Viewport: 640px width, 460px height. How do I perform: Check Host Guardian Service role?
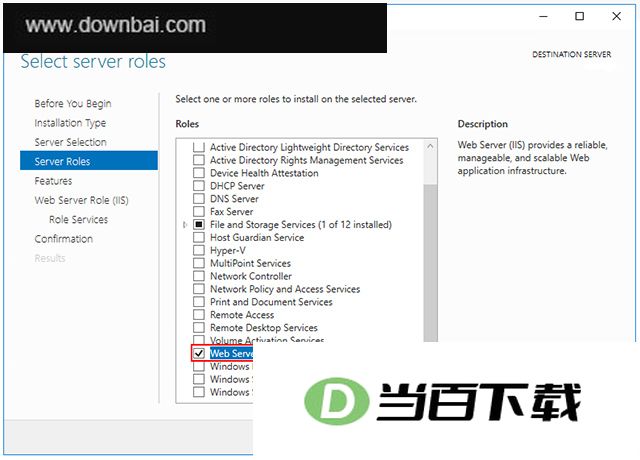pos(199,238)
